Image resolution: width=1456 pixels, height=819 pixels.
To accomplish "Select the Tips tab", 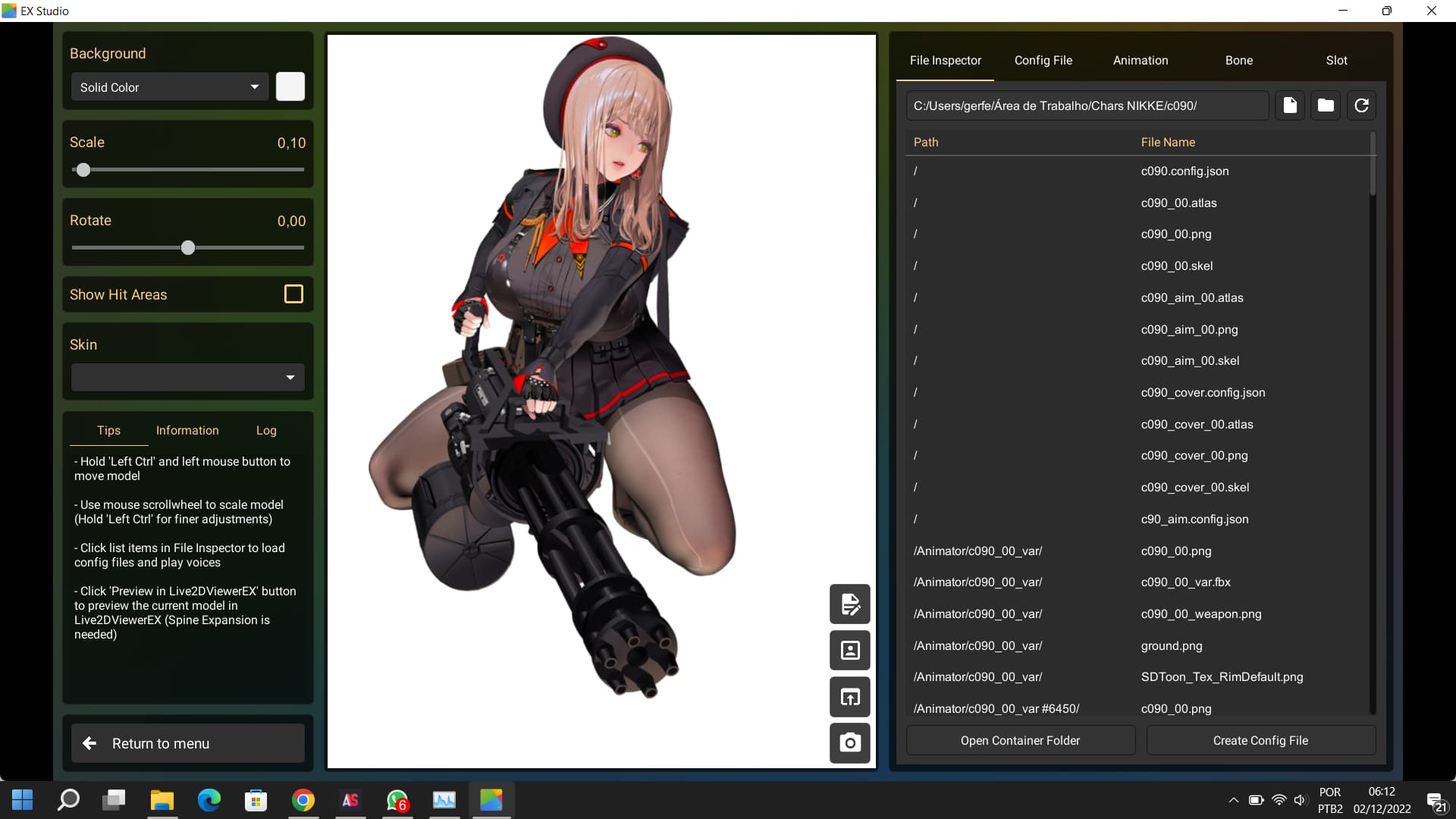I will 108,431.
